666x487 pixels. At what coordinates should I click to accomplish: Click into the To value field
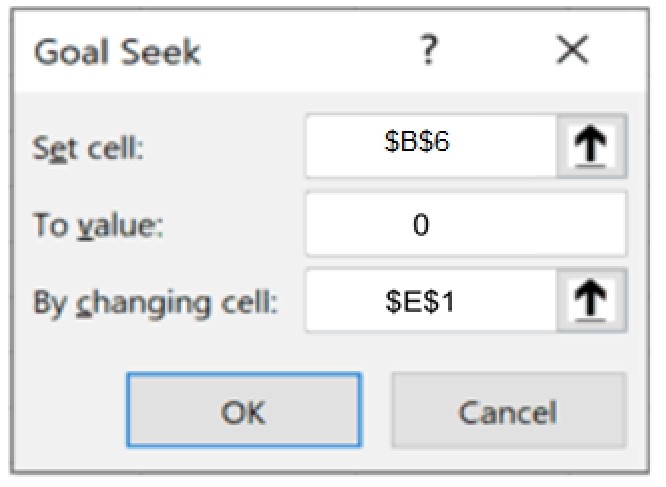[x=466, y=225]
